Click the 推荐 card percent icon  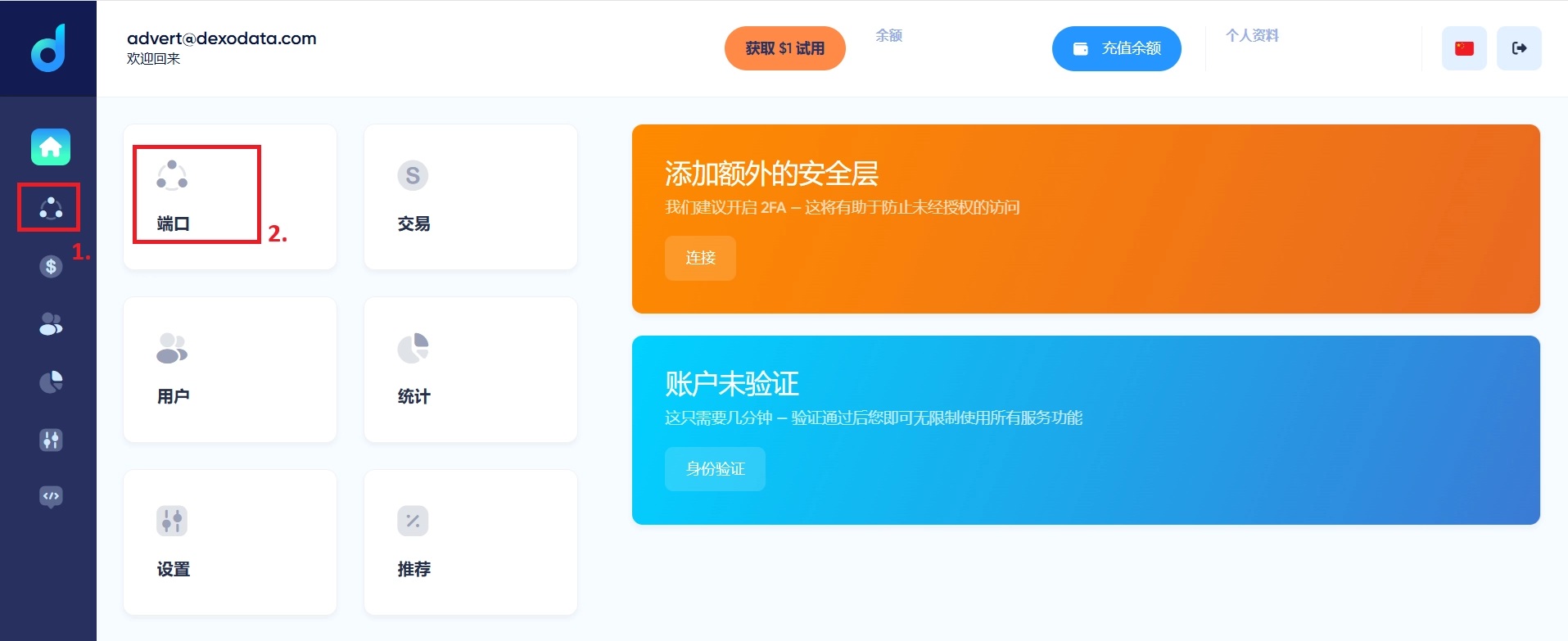tap(413, 521)
